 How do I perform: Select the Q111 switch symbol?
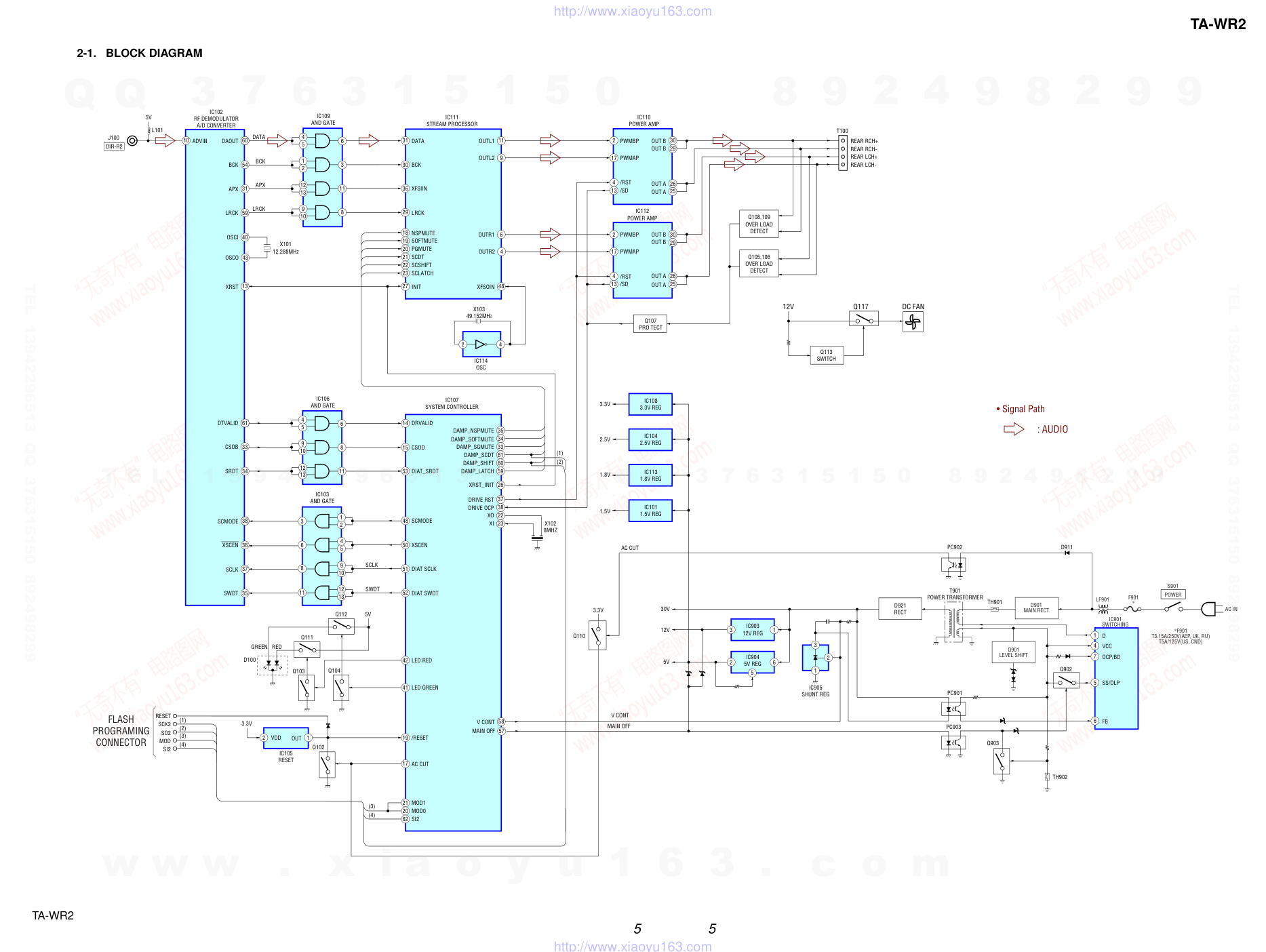click(307, 649)
